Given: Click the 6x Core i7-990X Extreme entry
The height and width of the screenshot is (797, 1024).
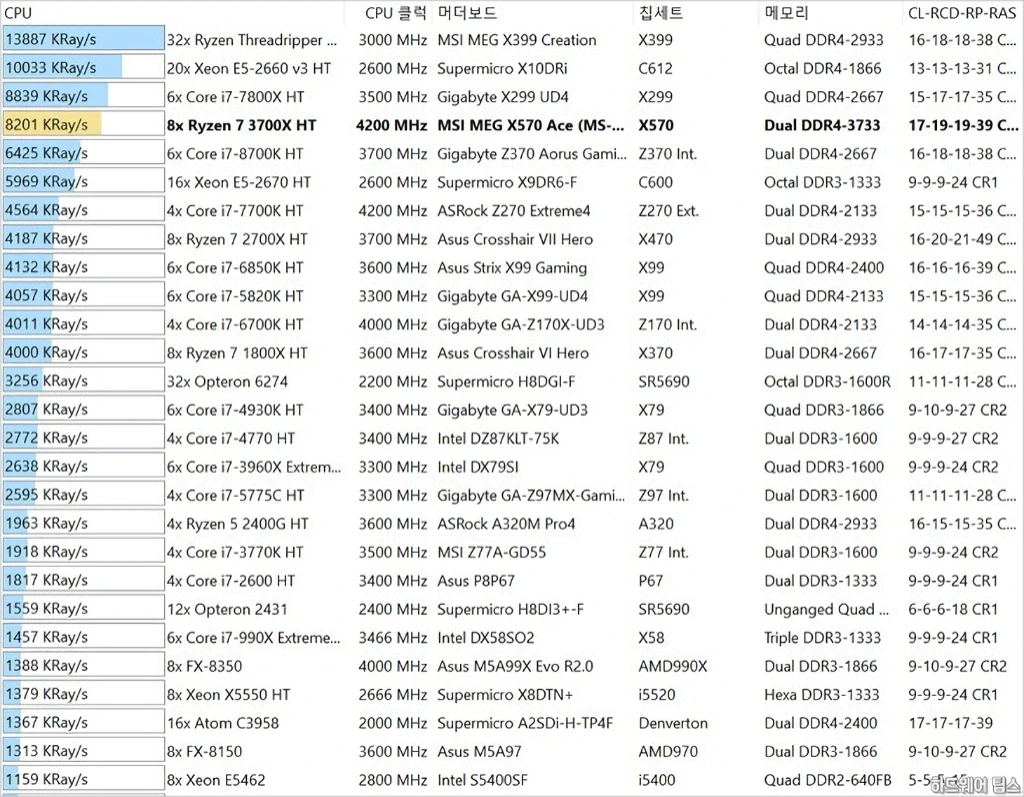Looking at the screenshot, I should (254, 638).
